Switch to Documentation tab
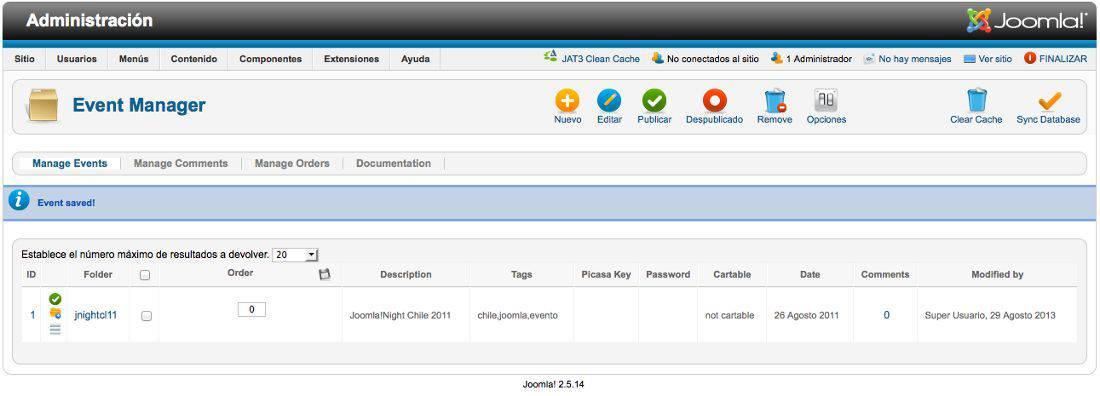 coord(394,164)
